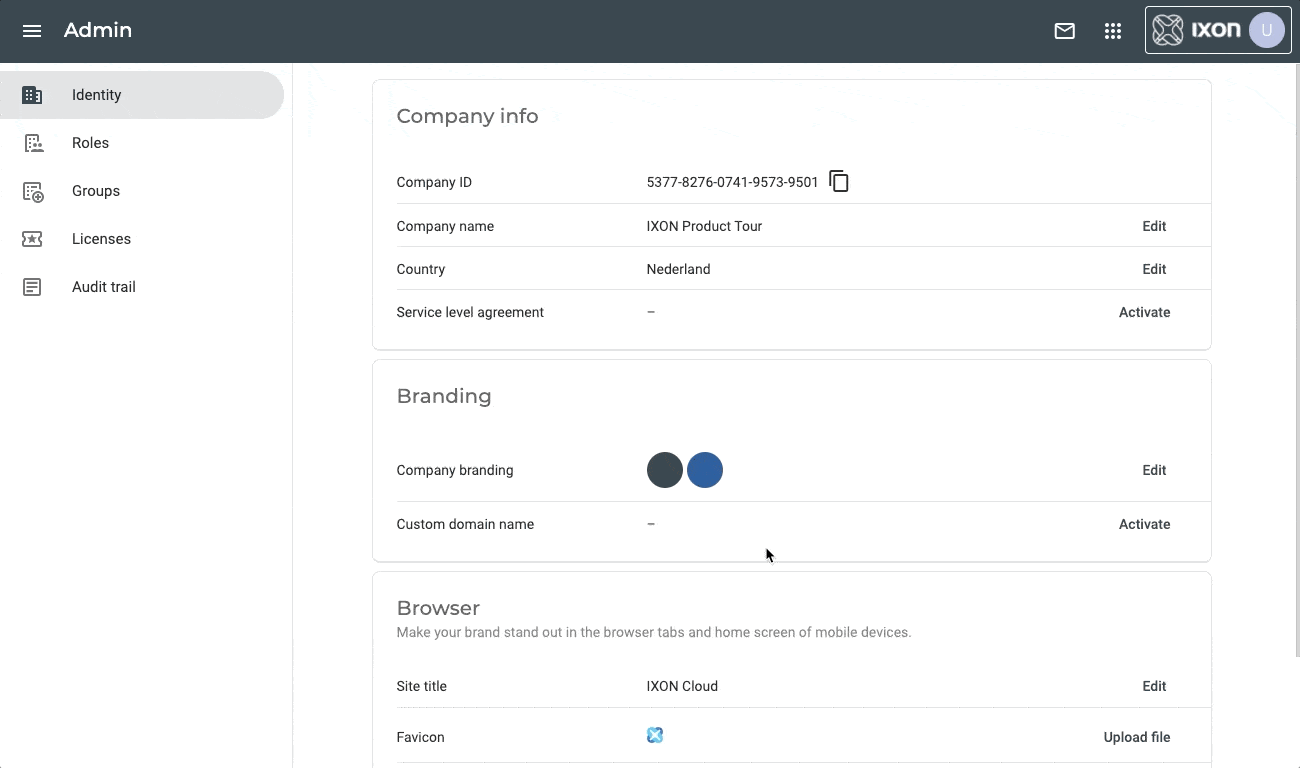Click the Identity building icon
The width and height of the screenshot is (1300, 768).
(32, 95)
